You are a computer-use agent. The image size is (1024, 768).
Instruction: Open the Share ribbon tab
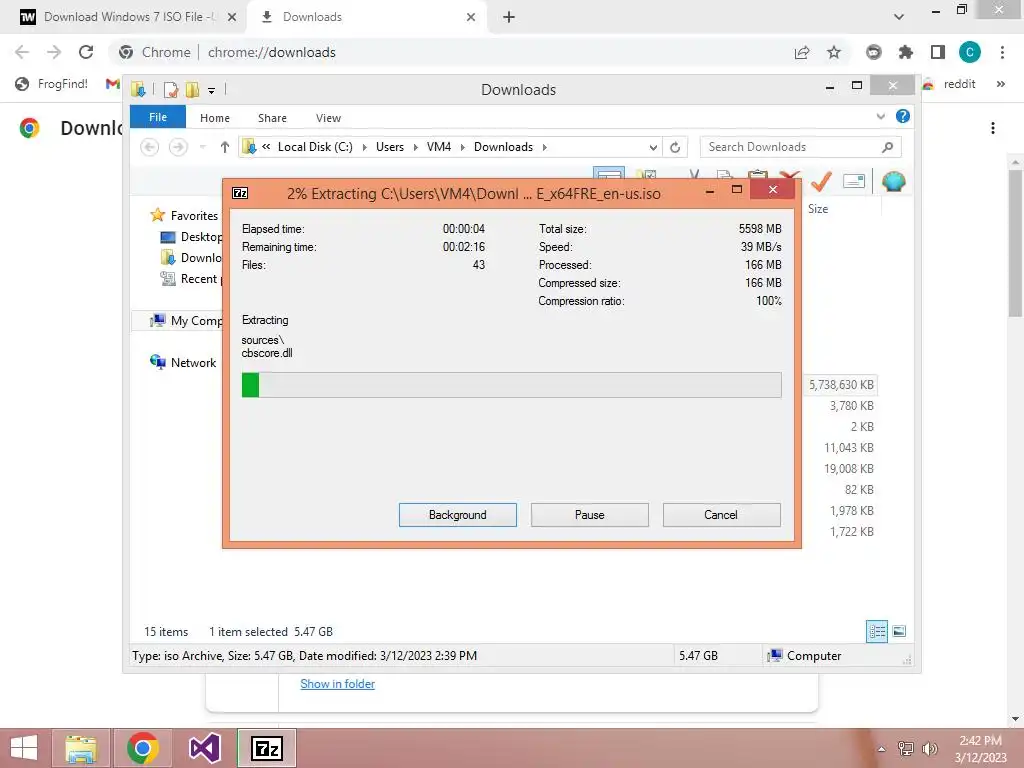[272, 118]
